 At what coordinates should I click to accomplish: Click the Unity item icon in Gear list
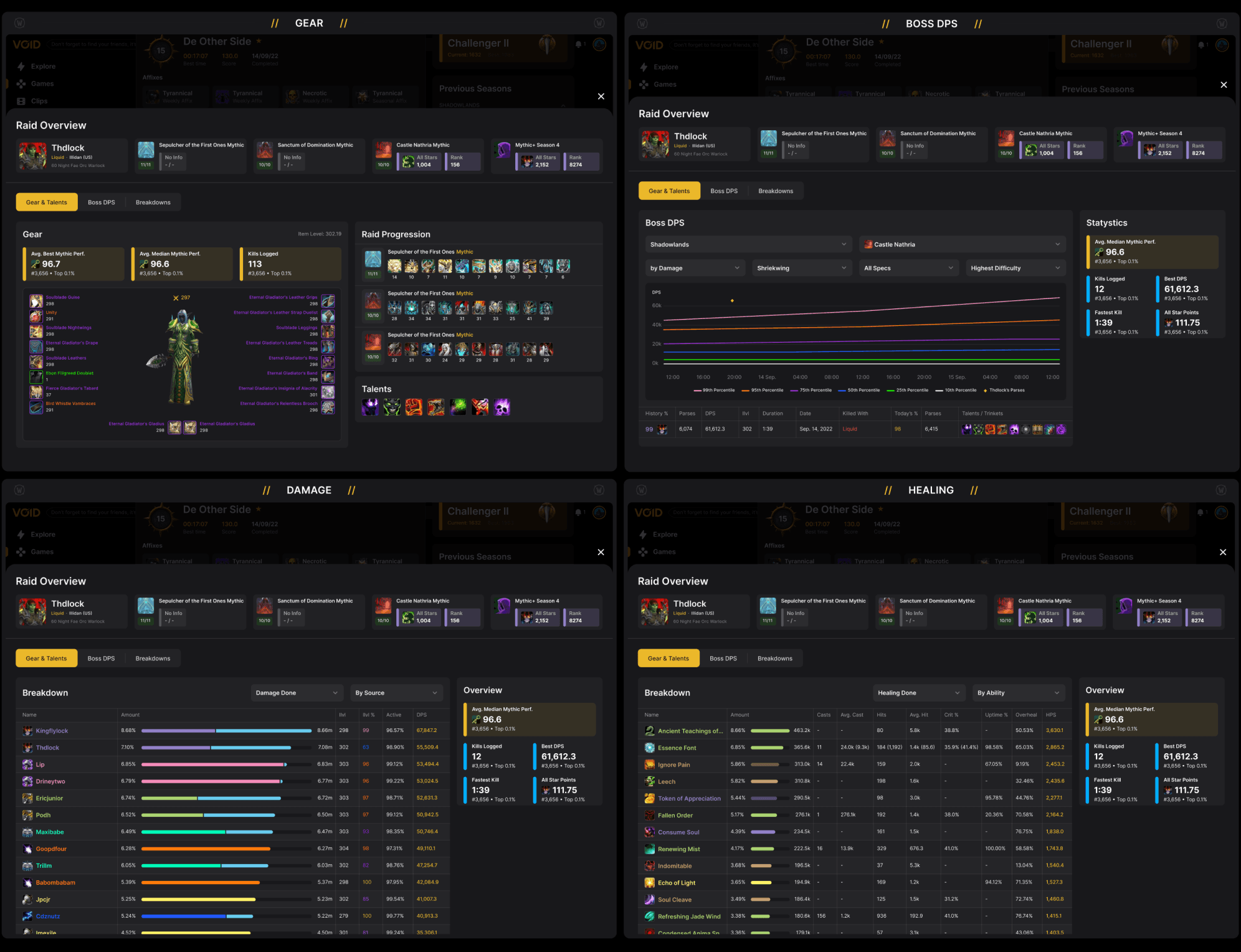click(36, 316)
